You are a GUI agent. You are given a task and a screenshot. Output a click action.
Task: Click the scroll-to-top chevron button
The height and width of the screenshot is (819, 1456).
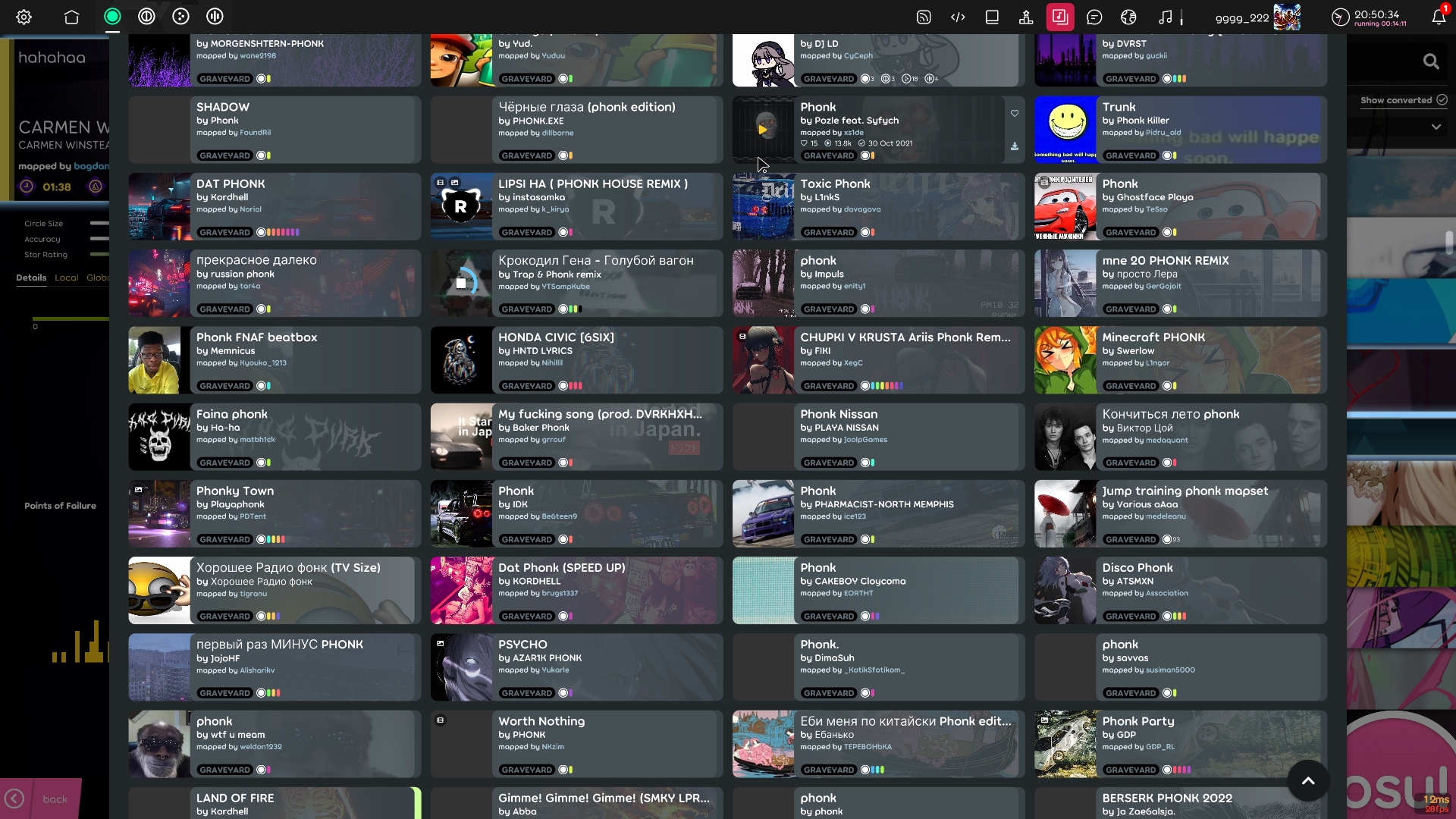pos(1307,780)
